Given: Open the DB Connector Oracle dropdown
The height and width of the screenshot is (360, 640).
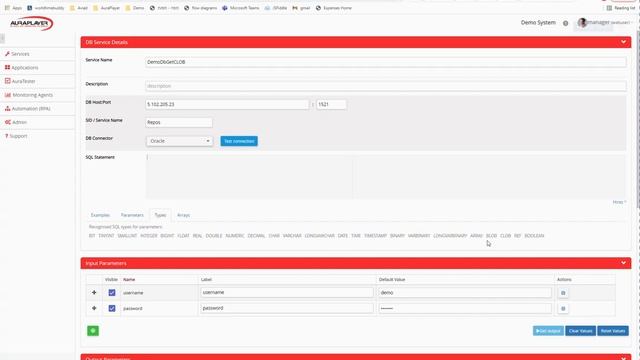Looking at the screenshot, I should pyautogui.click(x=180, y=141).
